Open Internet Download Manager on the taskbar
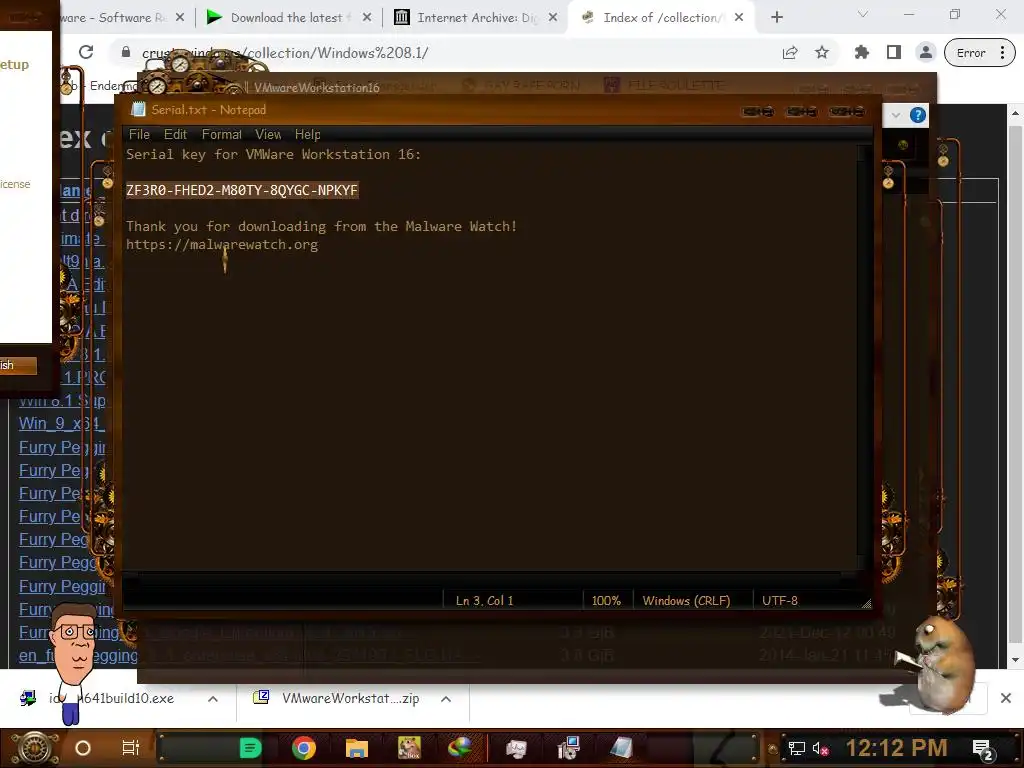Screen dimensions: 1024x768 click(460, 748)
